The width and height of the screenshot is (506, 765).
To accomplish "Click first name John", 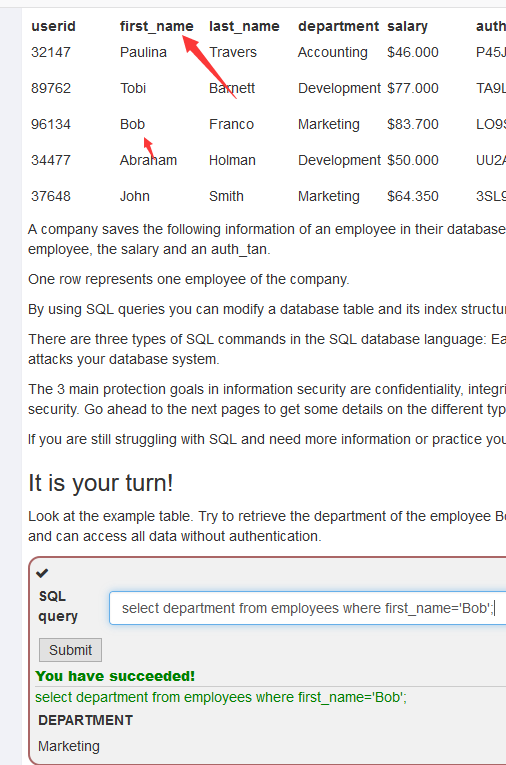I will pyautogui.click(x=135, y=196).
